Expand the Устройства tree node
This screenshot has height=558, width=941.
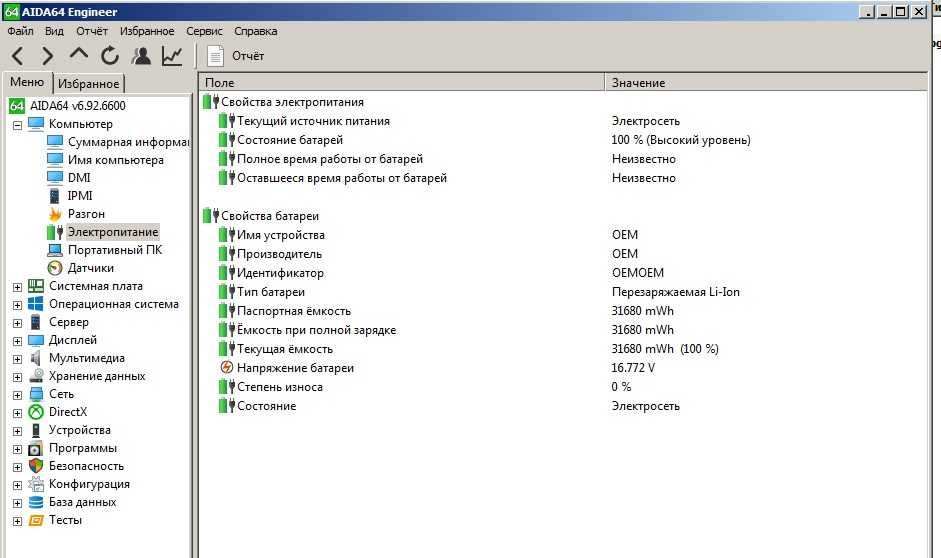click(17, 431)
